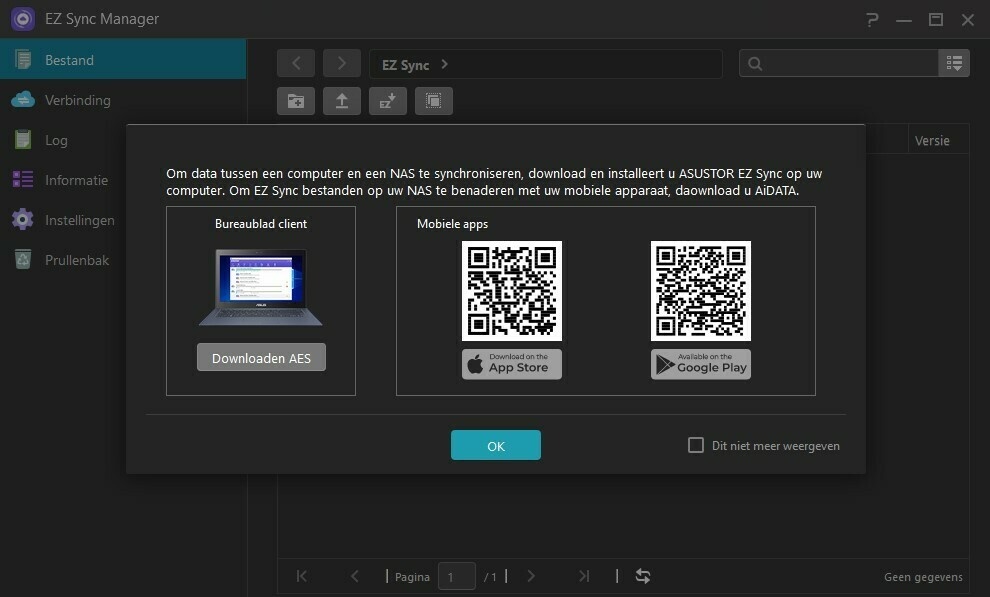Expand the chevron after EZ Sync breadcrumb

(x=444, y=64)
